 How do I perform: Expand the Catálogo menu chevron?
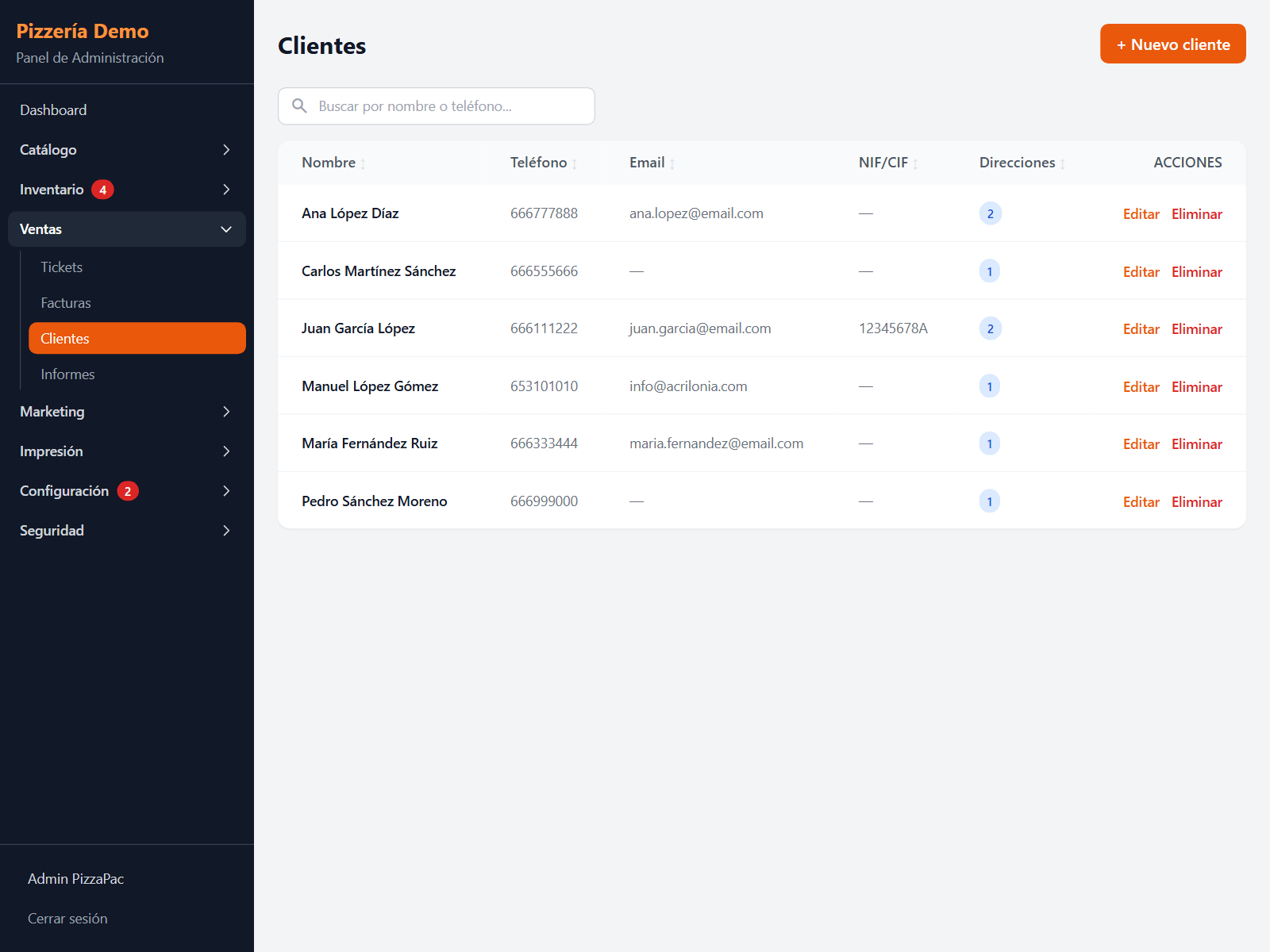(x=226, y=150)
